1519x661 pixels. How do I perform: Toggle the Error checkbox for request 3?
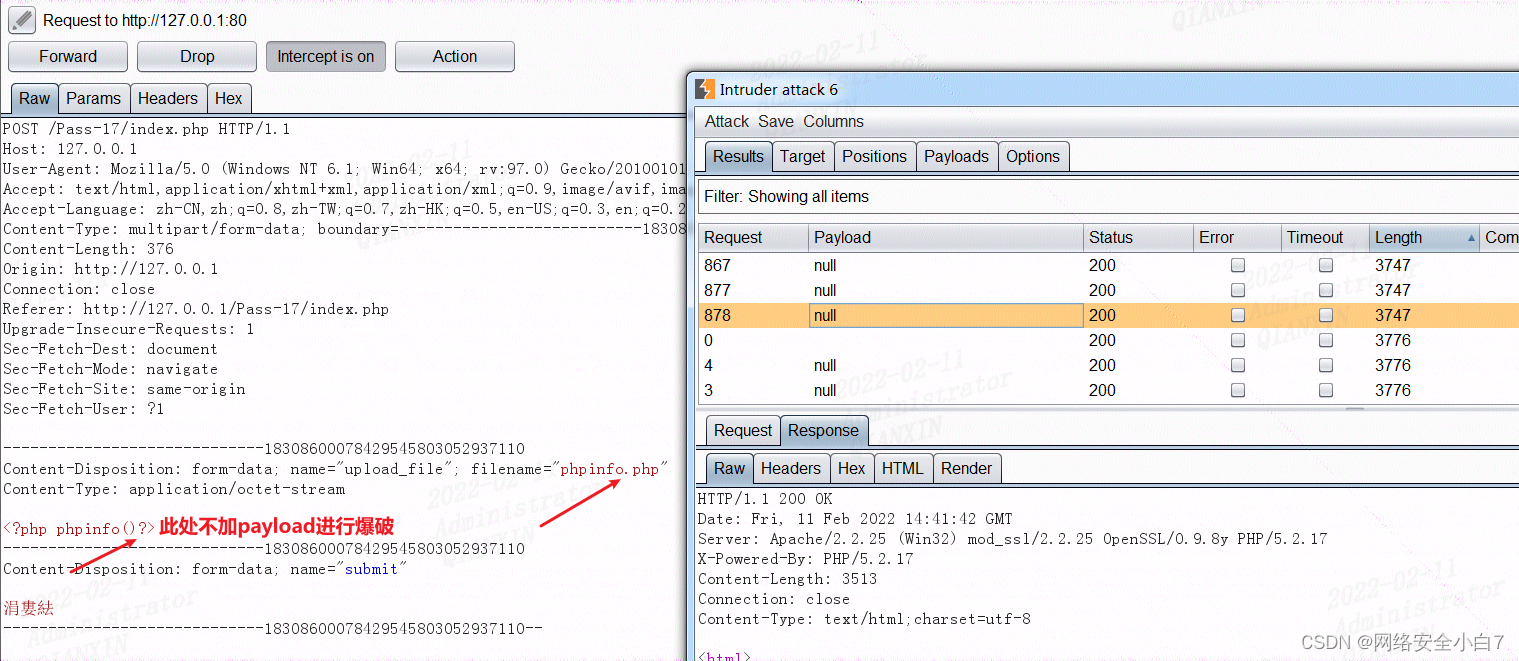1238,390
